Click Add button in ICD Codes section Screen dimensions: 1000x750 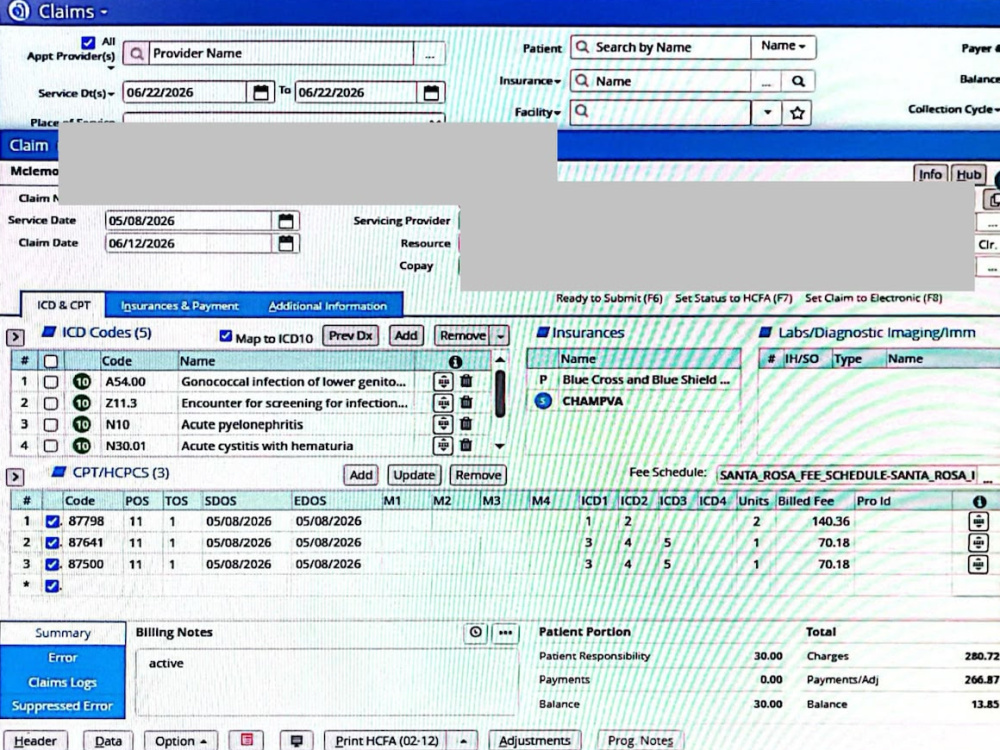pyautogui.click(x=406, y=335)
